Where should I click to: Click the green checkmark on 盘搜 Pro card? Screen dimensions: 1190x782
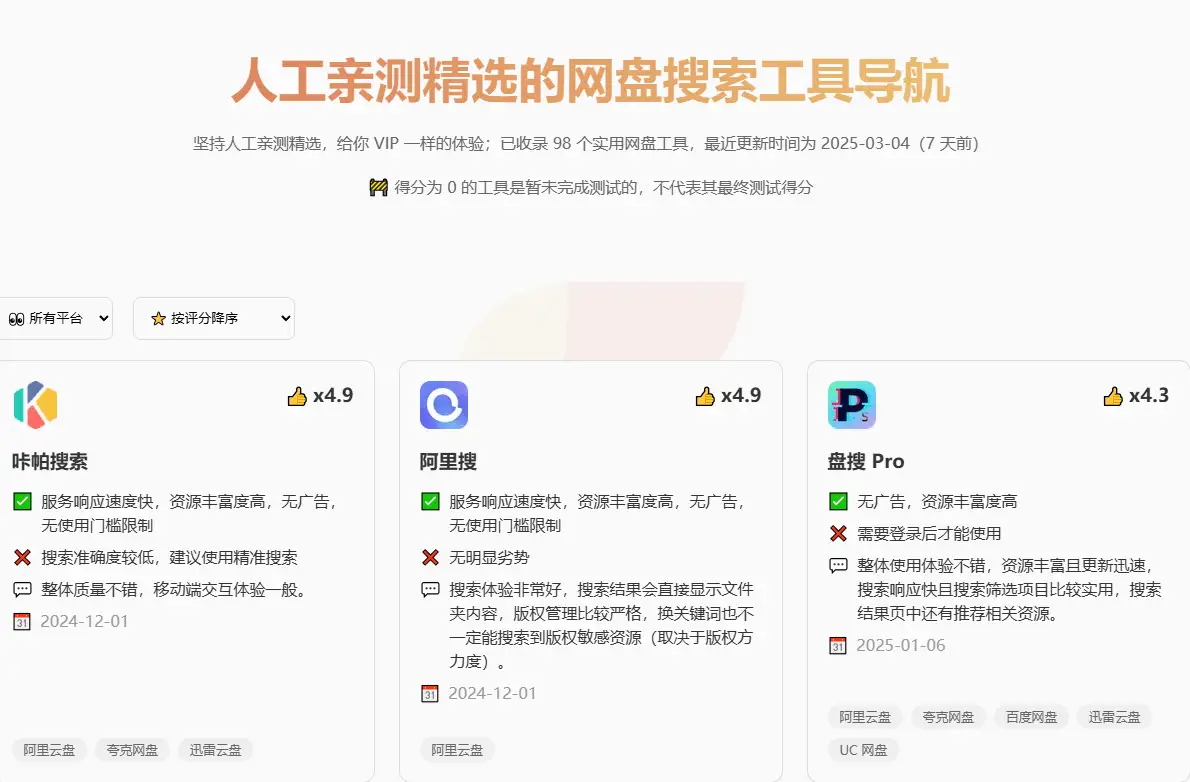pyautogui.click(x=838, y=502)
